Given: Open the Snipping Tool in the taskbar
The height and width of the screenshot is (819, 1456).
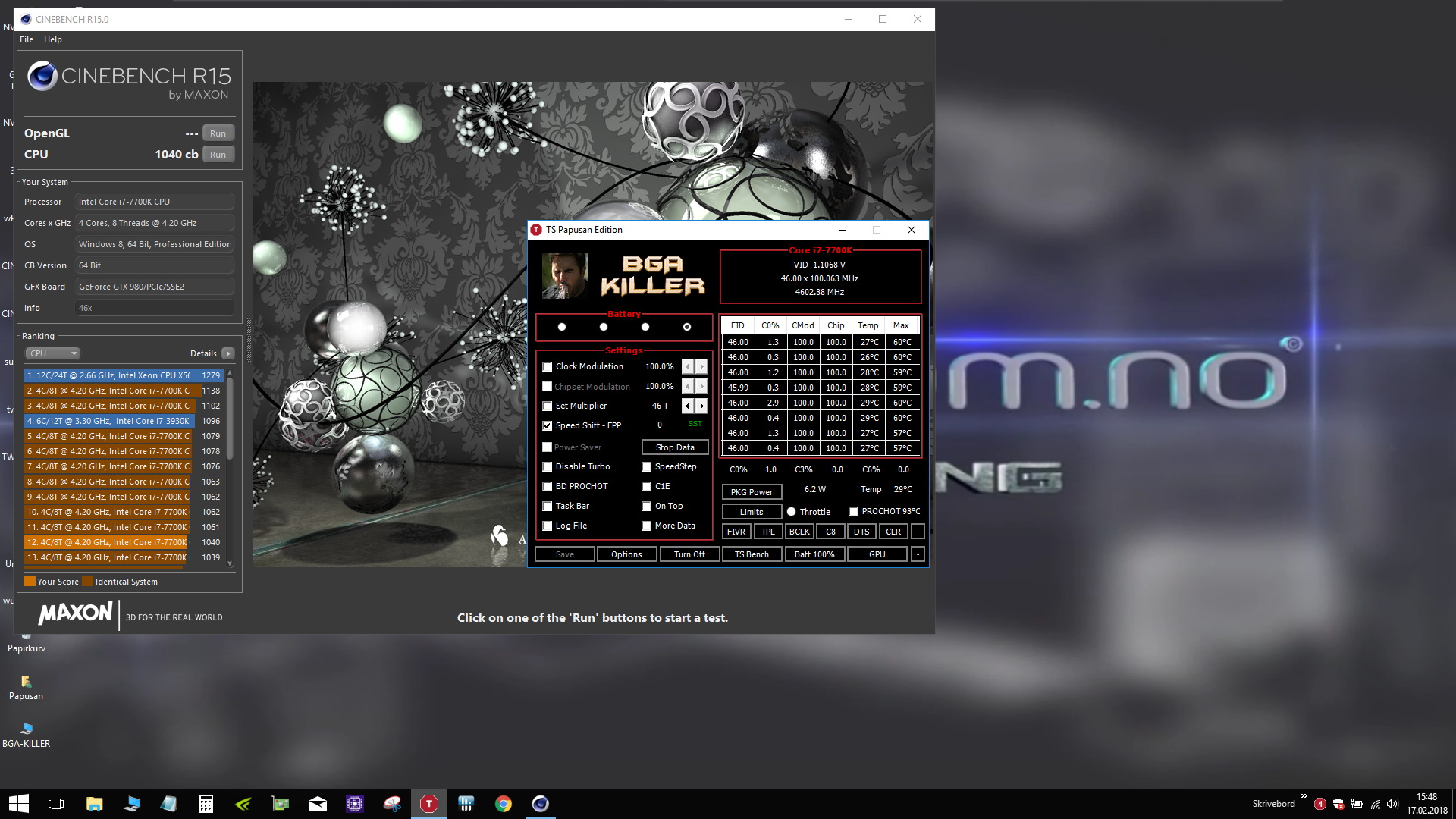Looking at the screenshot, I should [392, 804].
